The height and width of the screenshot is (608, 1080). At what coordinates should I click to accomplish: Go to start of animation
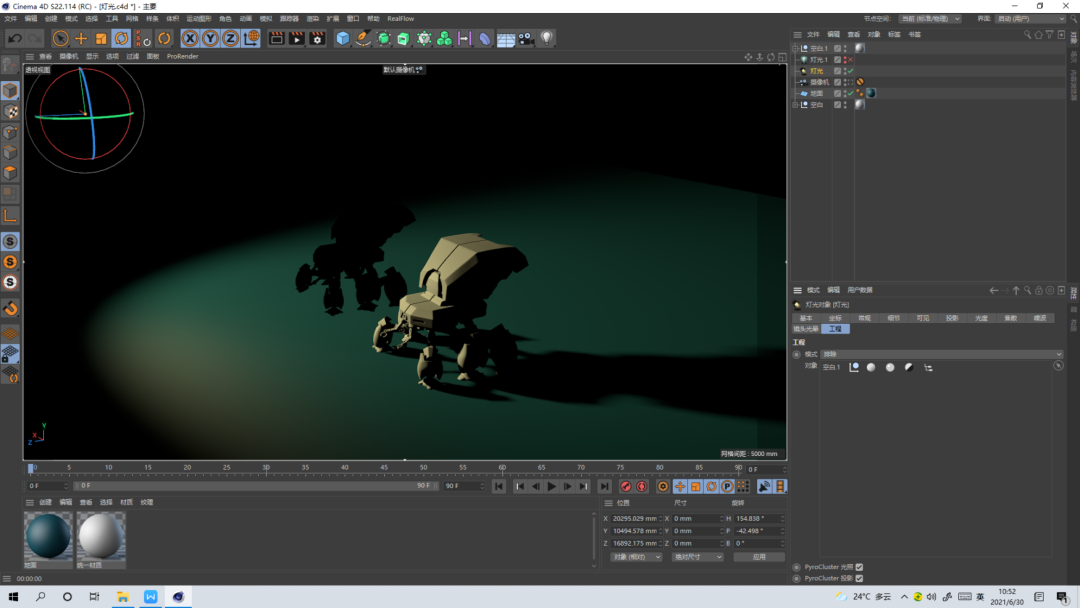(x=499, y=487)
